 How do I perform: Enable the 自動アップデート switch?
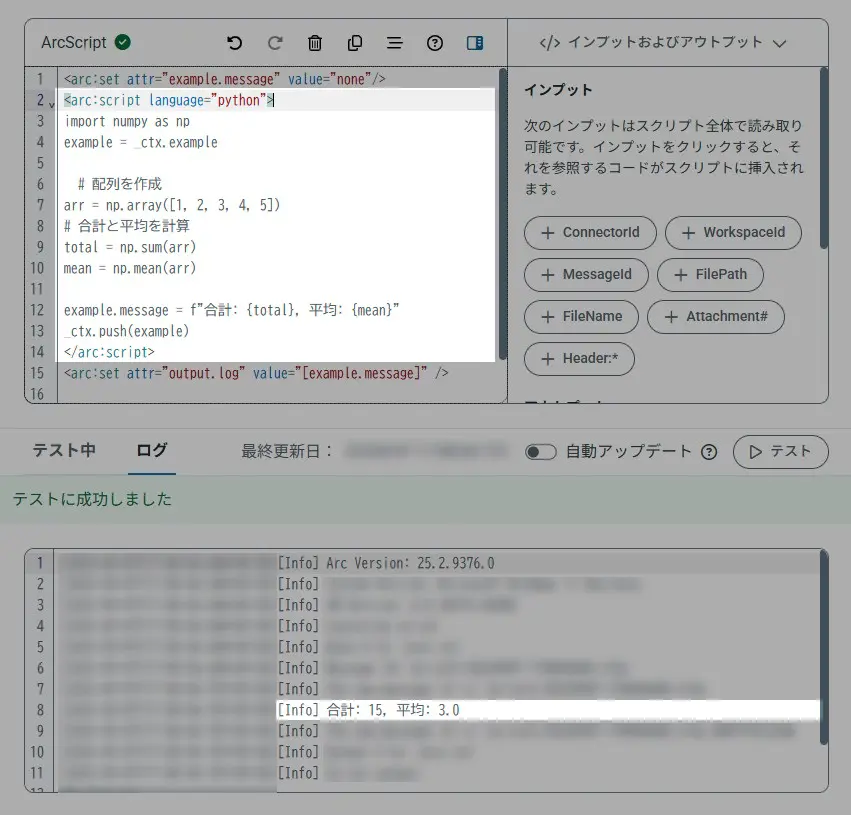pyautogui.click(x=540, y=451)
